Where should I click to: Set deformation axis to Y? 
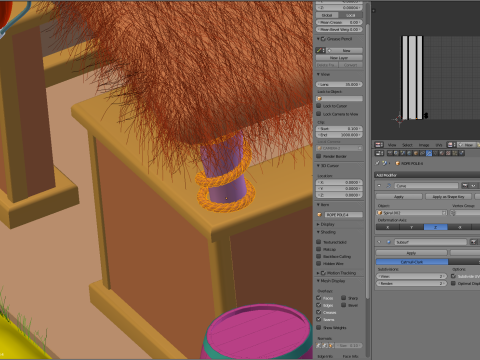[x=412, y=227]
